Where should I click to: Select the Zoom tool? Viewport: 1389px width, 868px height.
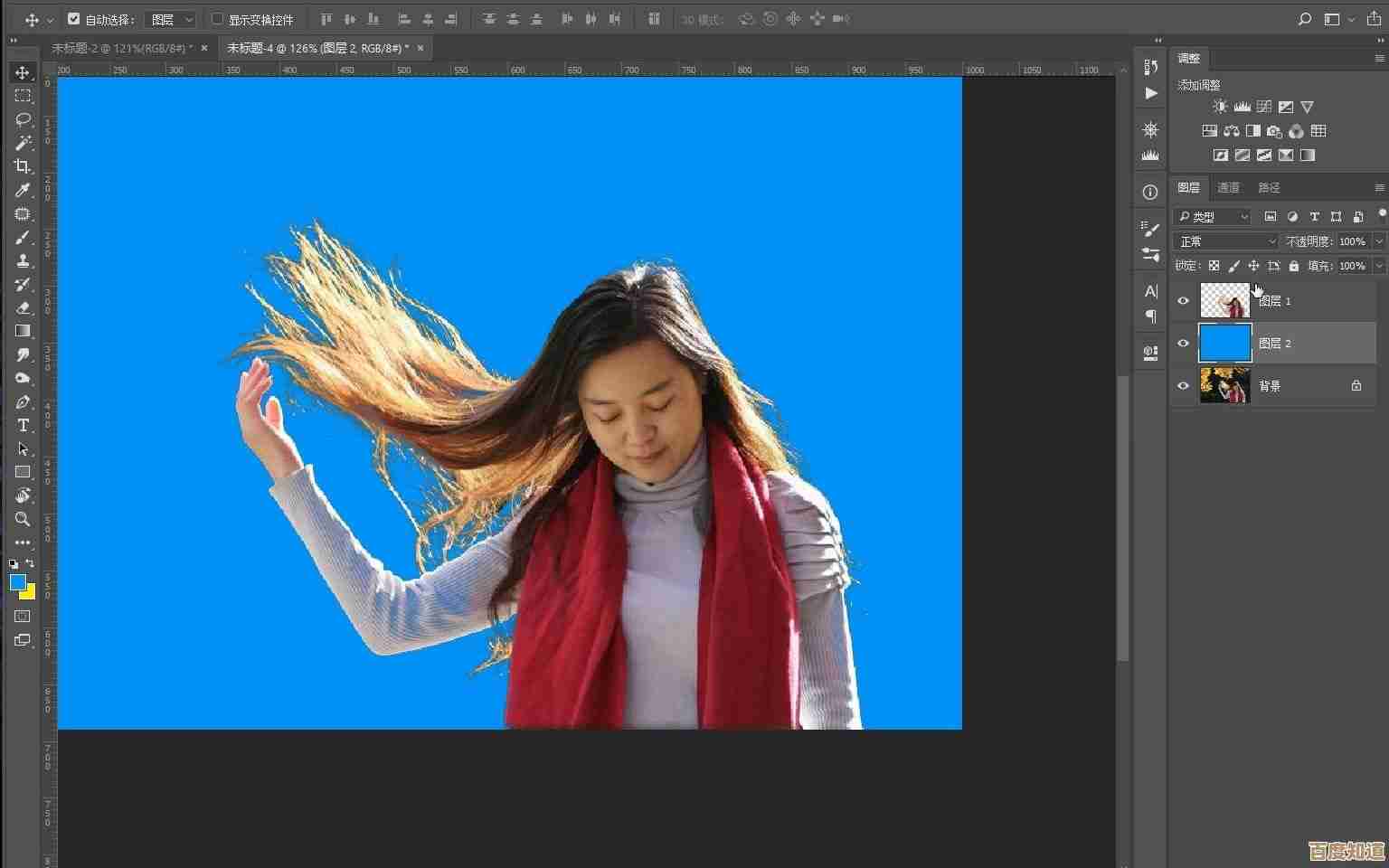click(x=23, y=519)
